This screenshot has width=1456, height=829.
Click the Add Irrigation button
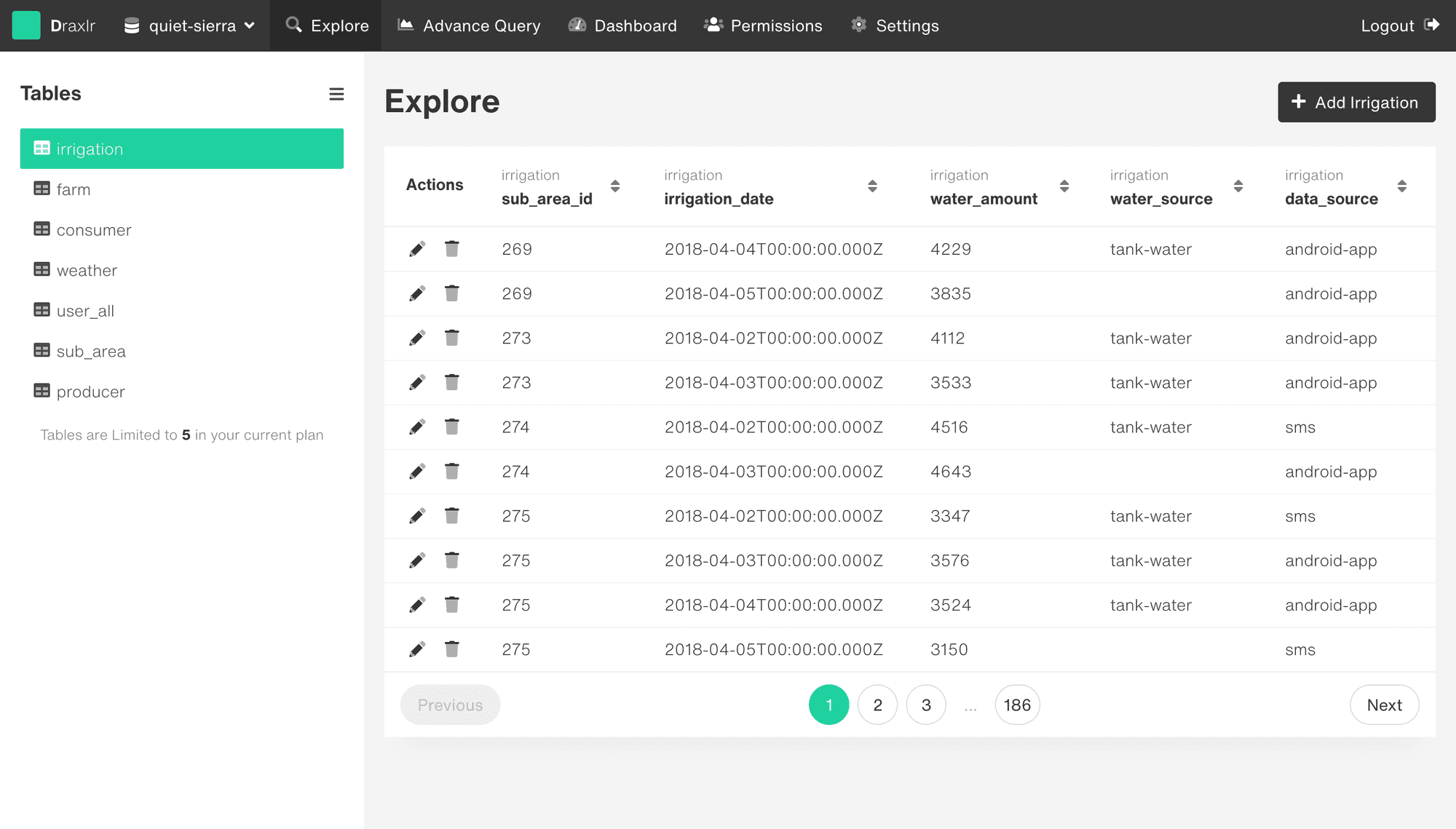coord(1356,102)
